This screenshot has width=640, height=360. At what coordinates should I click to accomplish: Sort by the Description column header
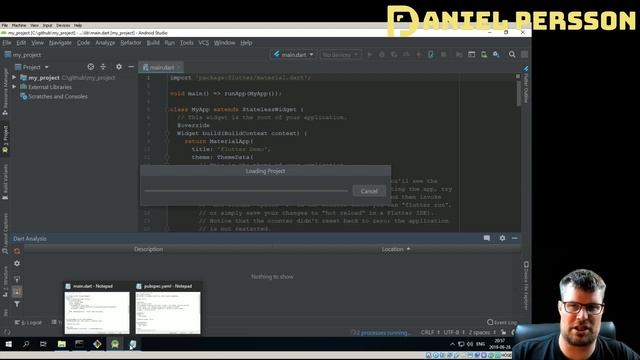coord(148,249)
